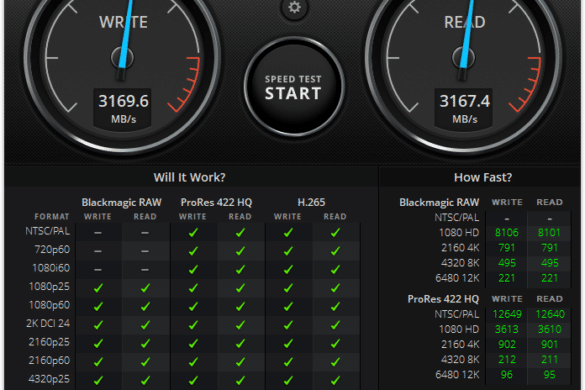This screenshot has height=390, width=585.
Task: Click ProRes 422 HQ 1080 HD write value 3613
Action: pyautogui.click(x=507, y=329)
